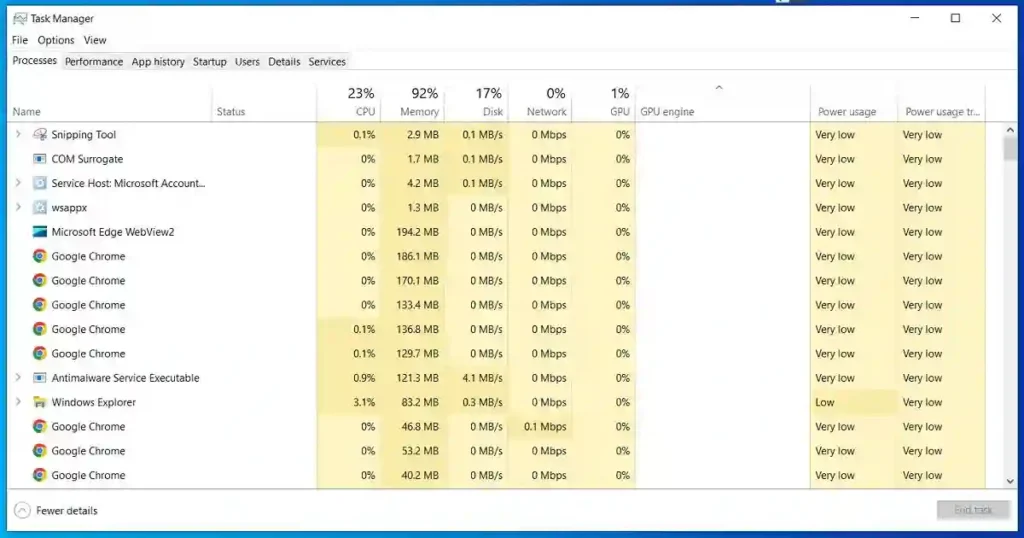Click the 3.1% CPU value
This screenshot has width=1024, height=538.
point(364,402)
